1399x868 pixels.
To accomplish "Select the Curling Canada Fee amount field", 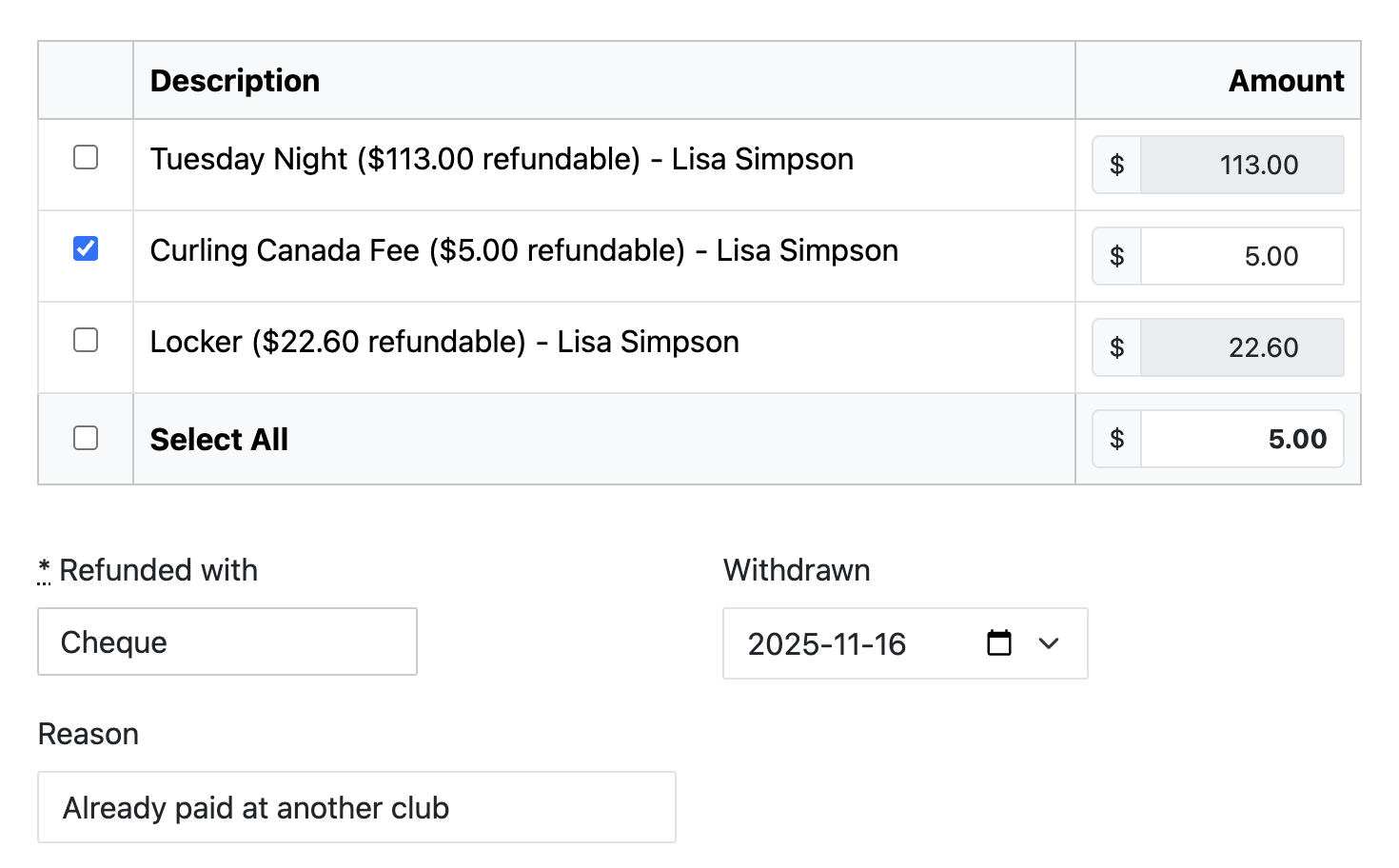I will click(x=1240, y=256).
